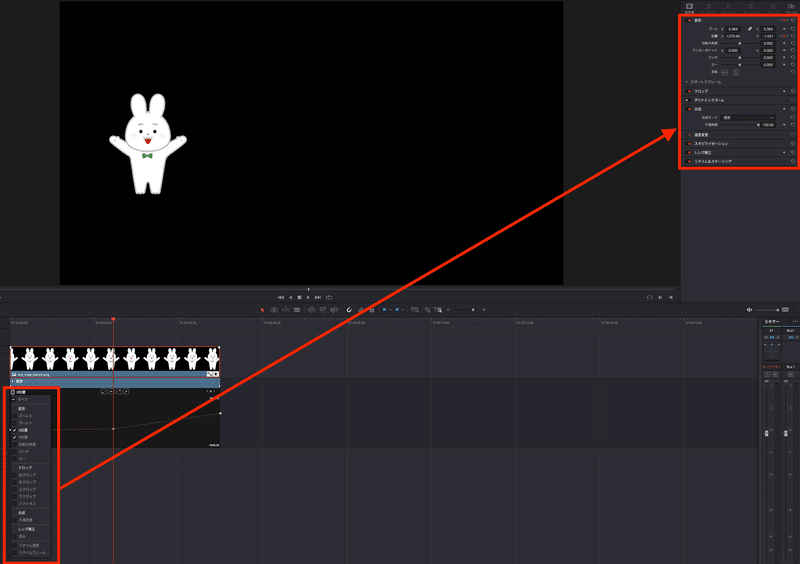Toggle the 合成 (Composite) section switch
Viewport: 800px width, 564px height.
[x=689, y=109]
